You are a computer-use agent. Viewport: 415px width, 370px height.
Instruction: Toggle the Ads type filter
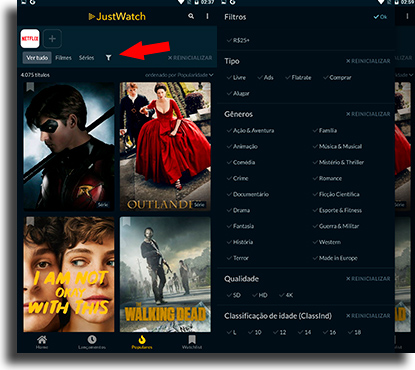pos(265,77)
